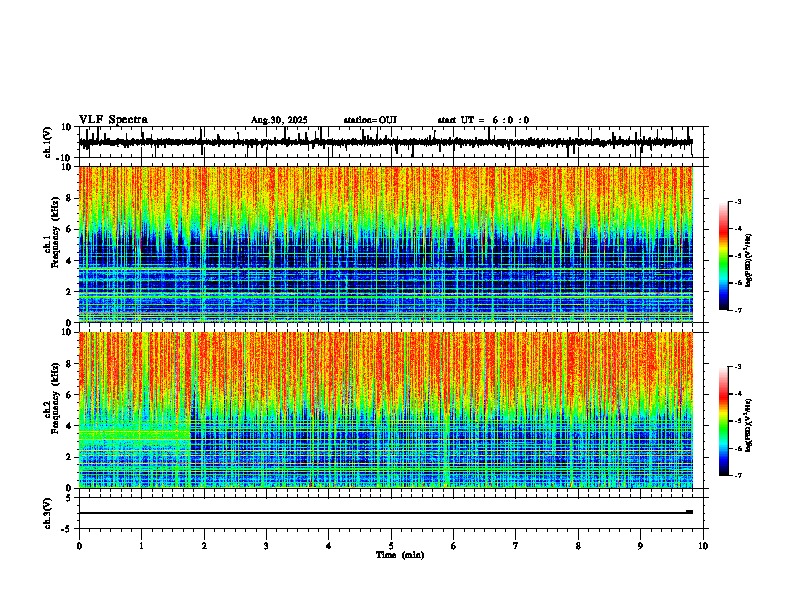
Task: Click the ch.1 voltage waveform trace
Action: pyautogui.click(x=385, y=142)
